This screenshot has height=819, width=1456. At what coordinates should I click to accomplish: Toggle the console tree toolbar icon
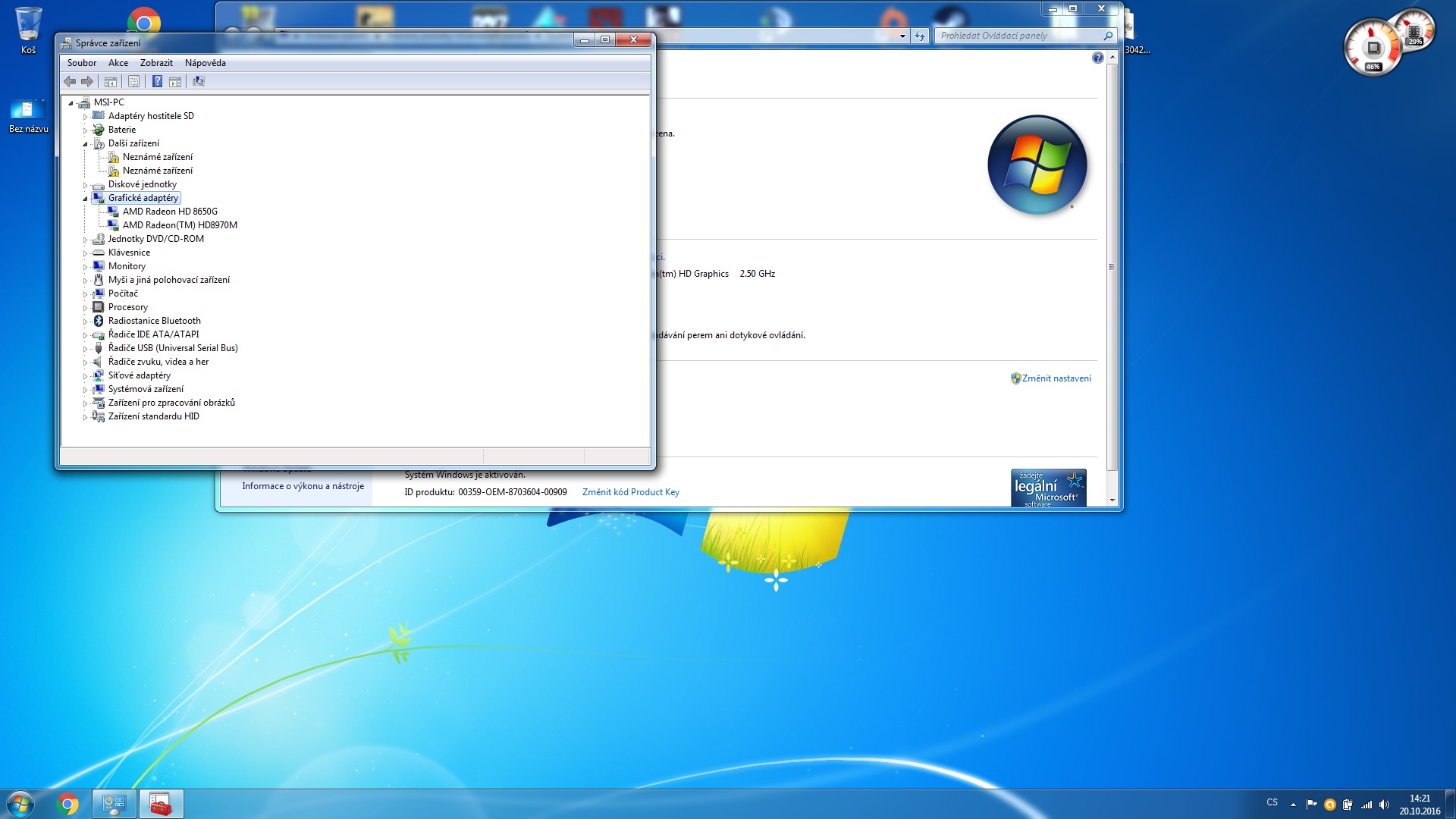point(111,81)
